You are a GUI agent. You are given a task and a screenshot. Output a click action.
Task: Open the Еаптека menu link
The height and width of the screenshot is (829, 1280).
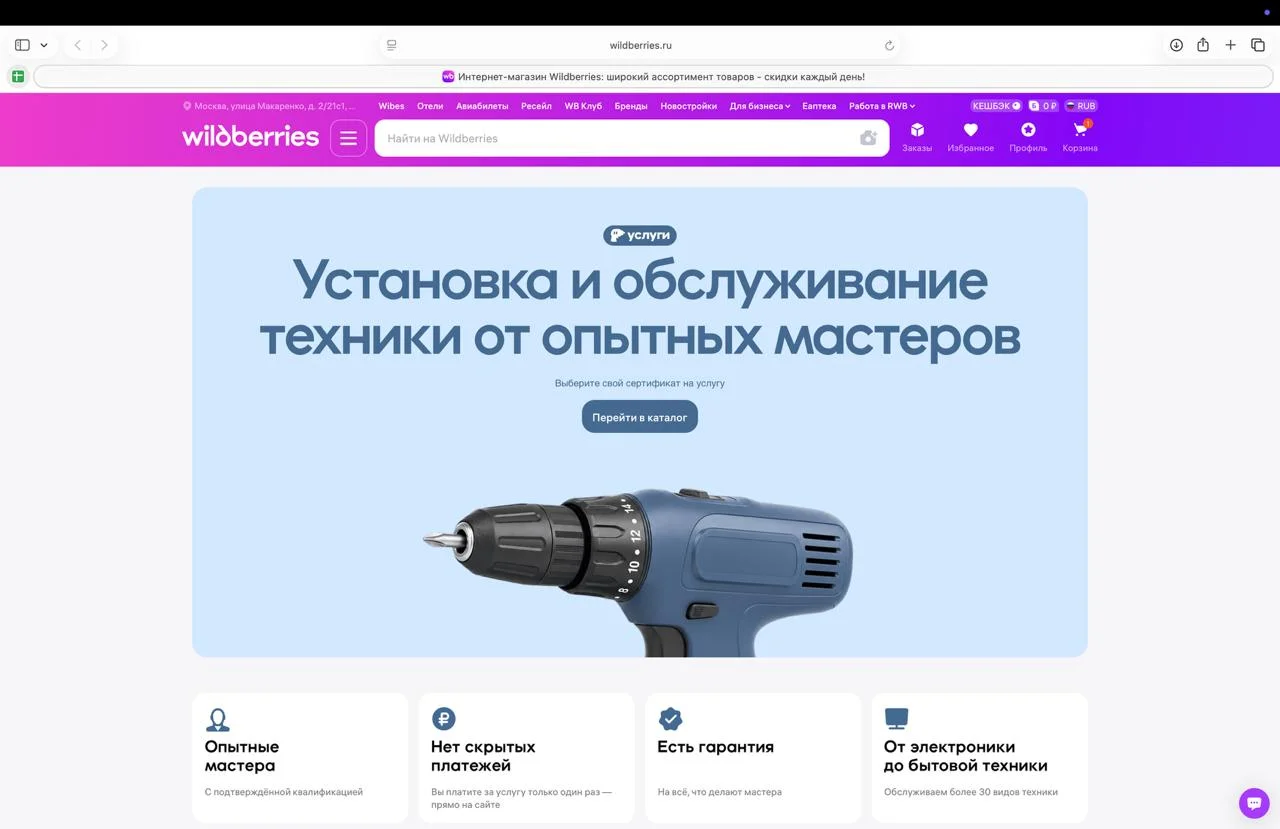pos(819,106)
